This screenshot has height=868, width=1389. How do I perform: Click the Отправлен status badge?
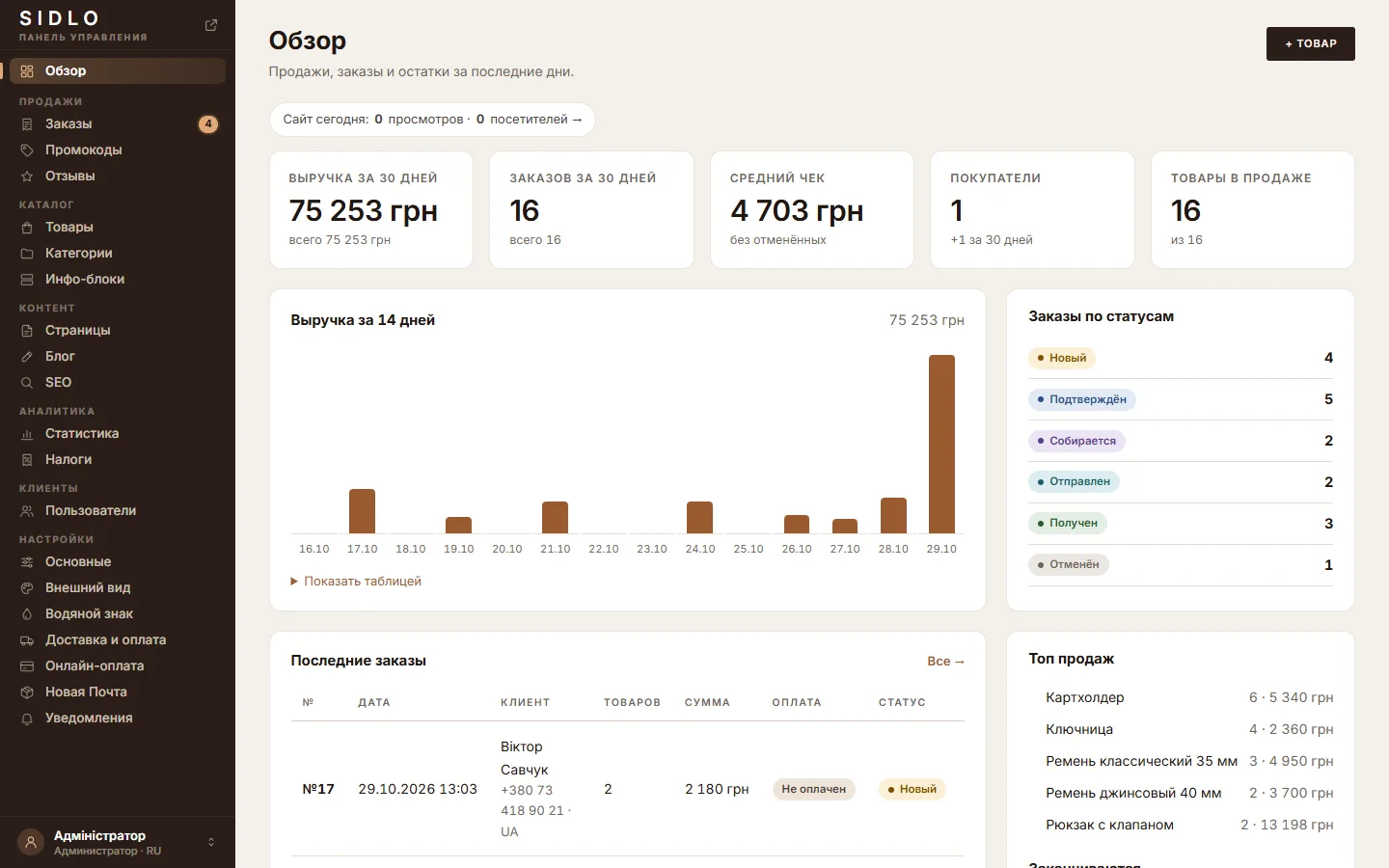(1074, 481)
